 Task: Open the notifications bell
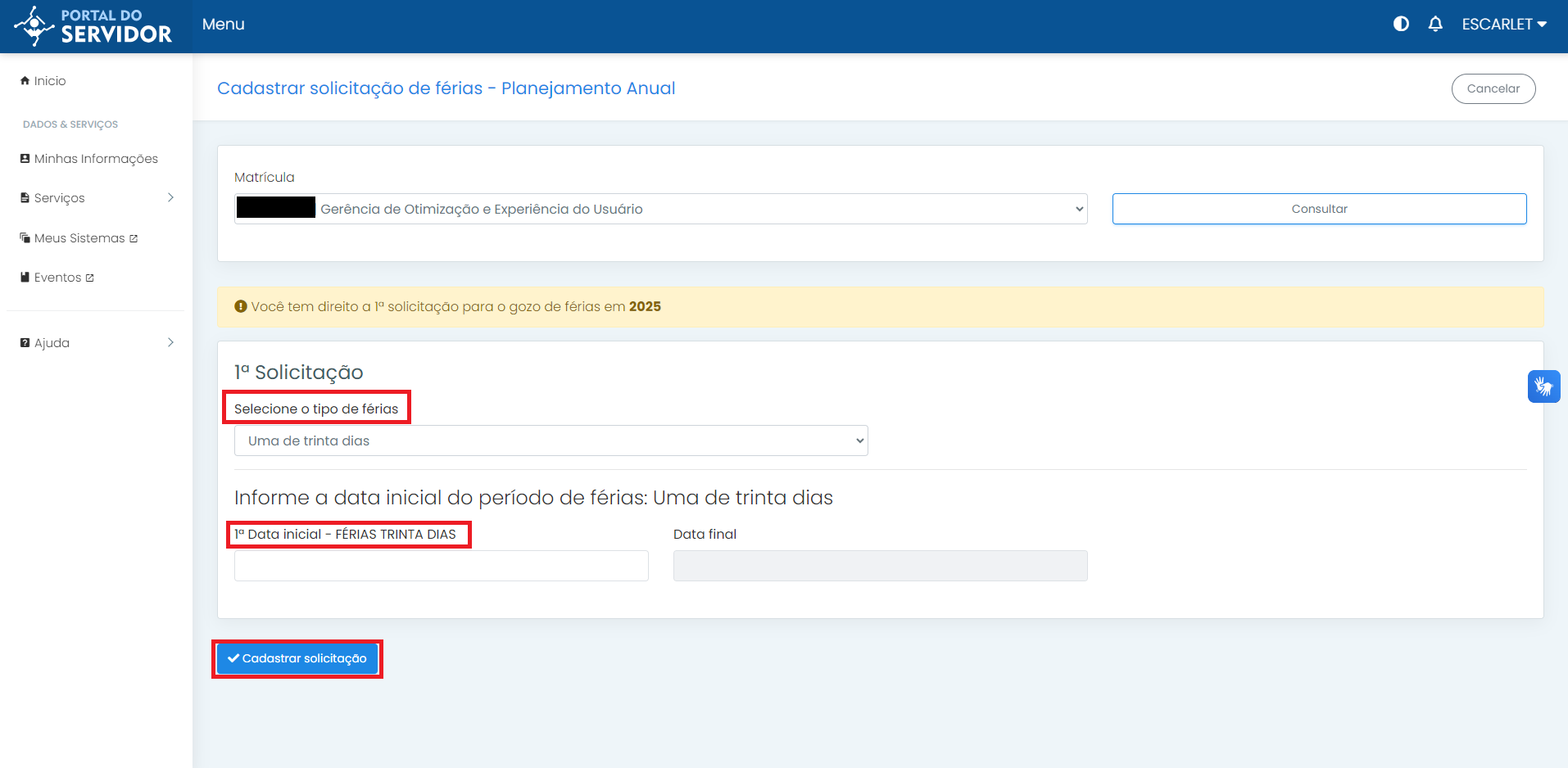[x=1435, y=24]
